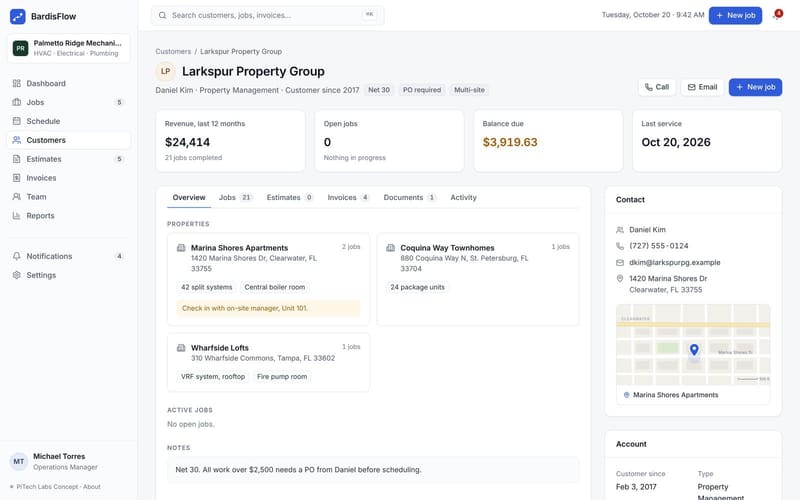Image resolution: width=800 pixels, height=500 pixels.
Task: Click the Estimates document icon
Action: tap(17, 159)
